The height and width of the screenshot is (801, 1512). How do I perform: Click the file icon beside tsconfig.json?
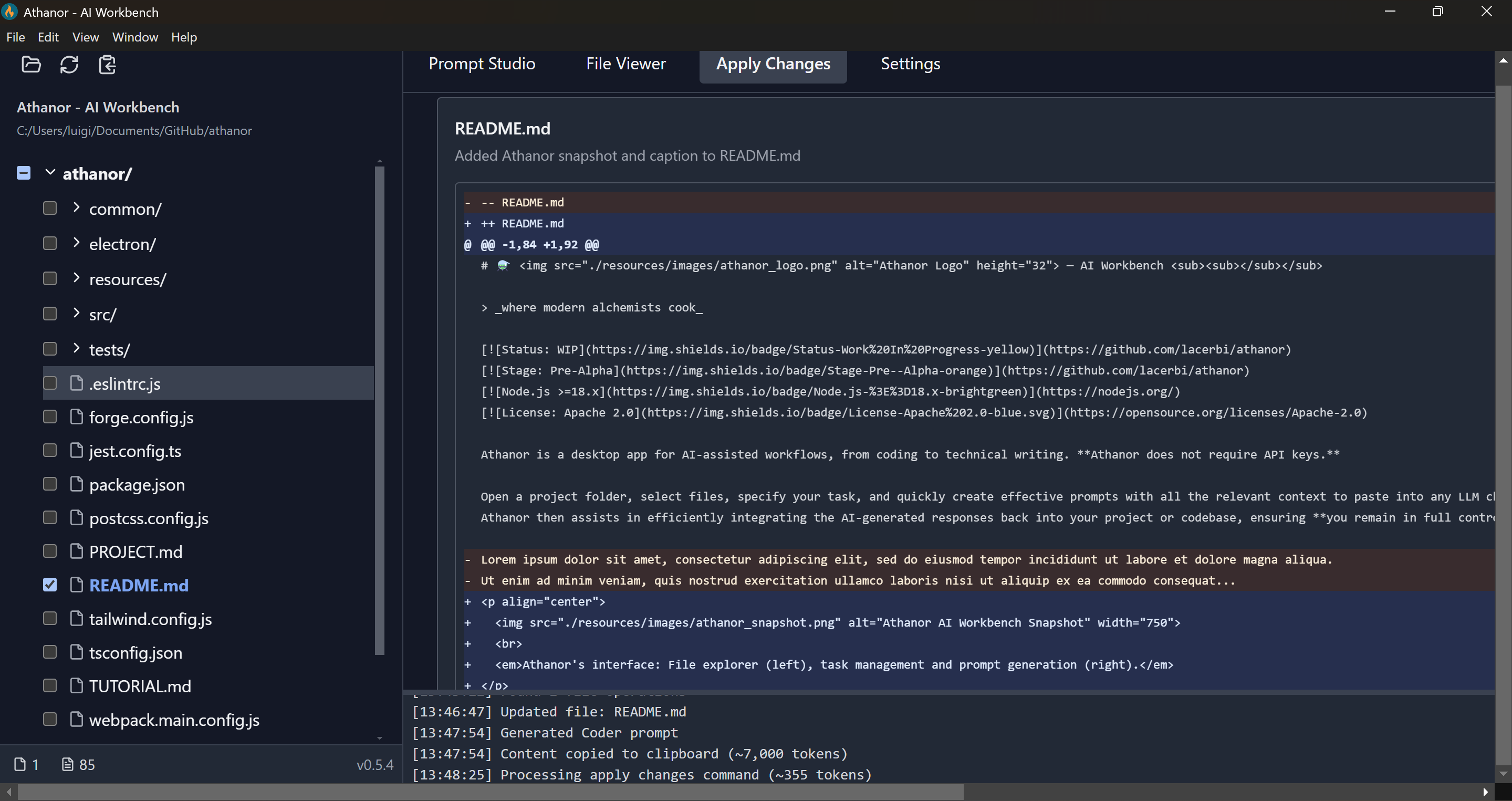point(76,652)
